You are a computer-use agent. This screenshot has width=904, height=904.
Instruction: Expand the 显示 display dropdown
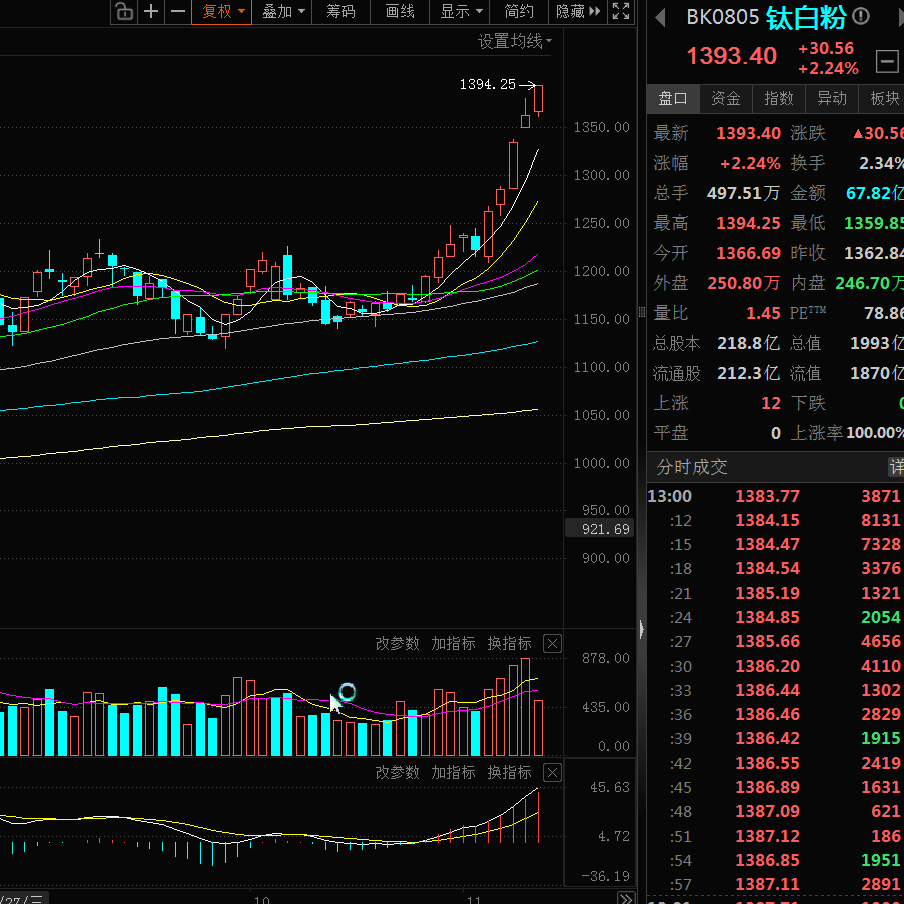[x=460, y=12]
